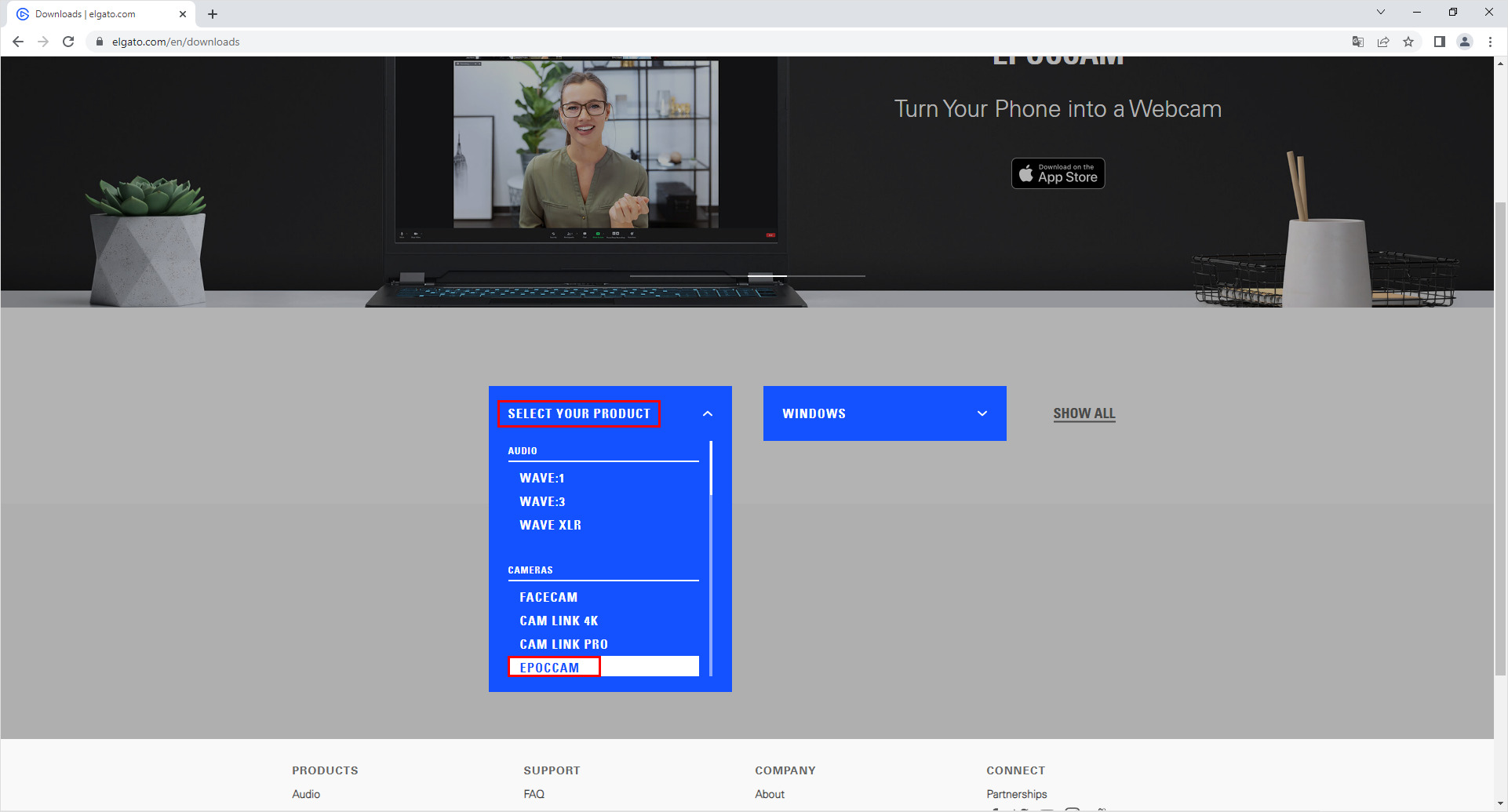Image resolution: width=1508 pixels, height=812 pixels.
Task: Click the share page icon
Action: point(1383,42)
